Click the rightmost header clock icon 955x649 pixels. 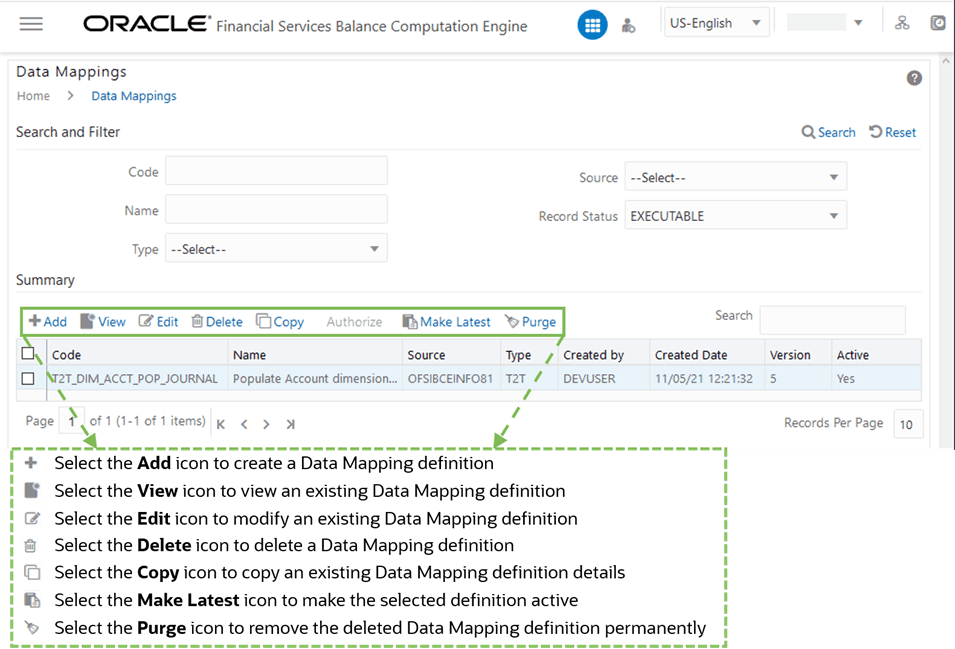[938, 23]
